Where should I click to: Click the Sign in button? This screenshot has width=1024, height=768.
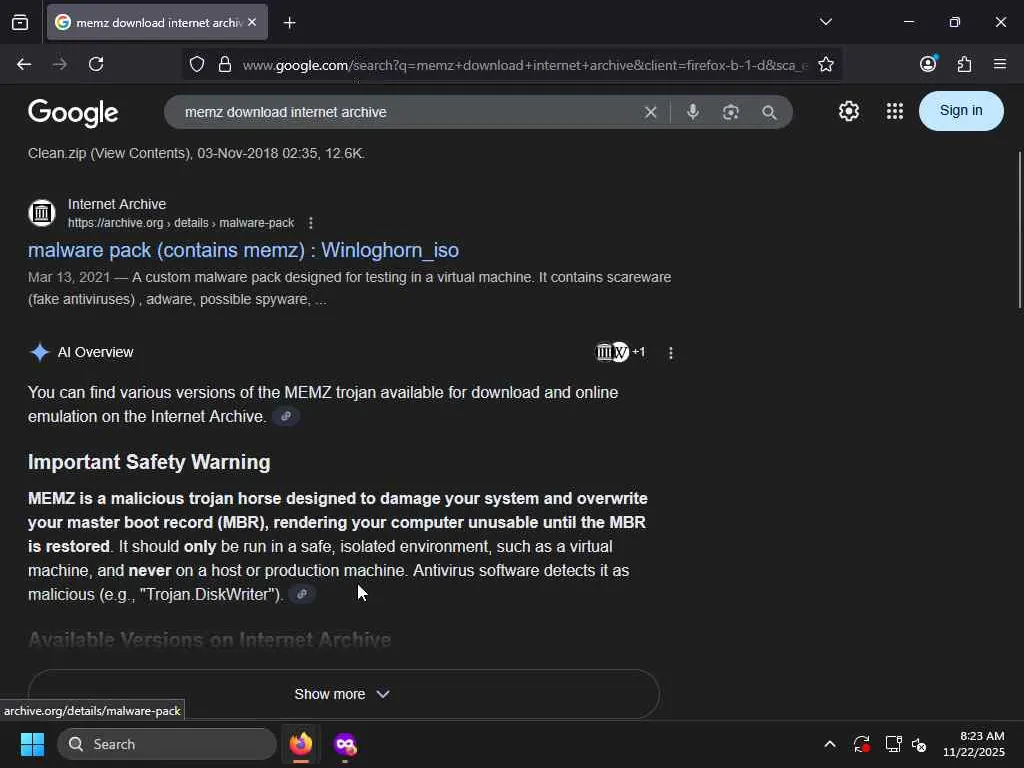click(961, 110)
